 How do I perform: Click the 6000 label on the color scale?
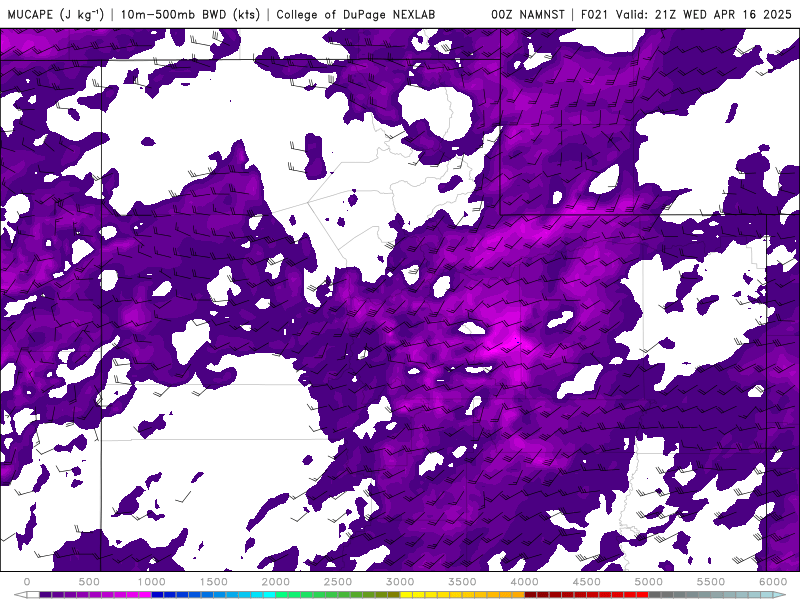point(773,582)
